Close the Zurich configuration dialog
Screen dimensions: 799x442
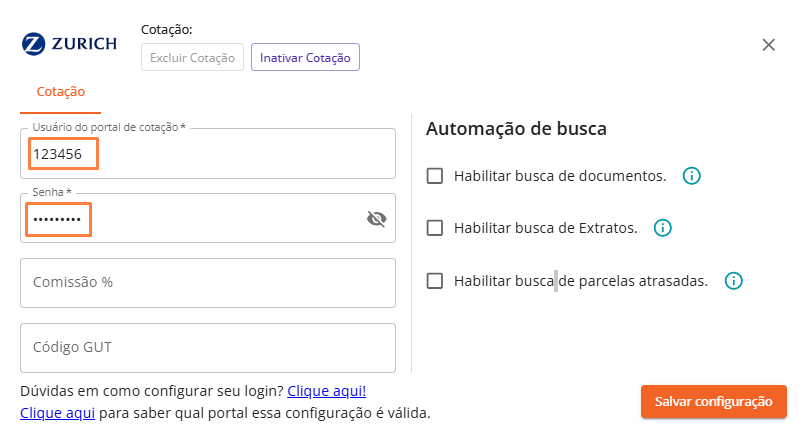tap(769, 45)
